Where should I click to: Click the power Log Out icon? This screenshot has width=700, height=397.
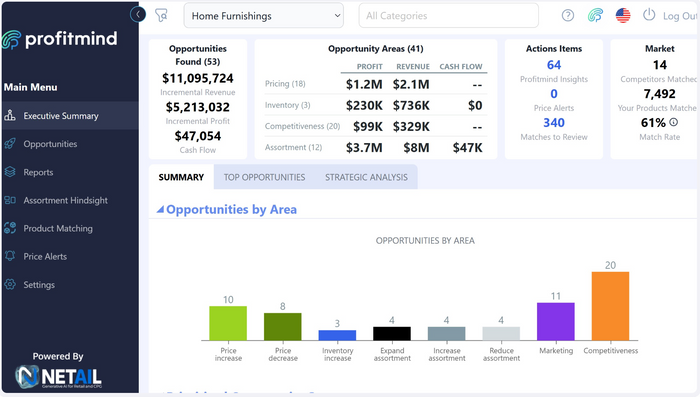(649, 15)
